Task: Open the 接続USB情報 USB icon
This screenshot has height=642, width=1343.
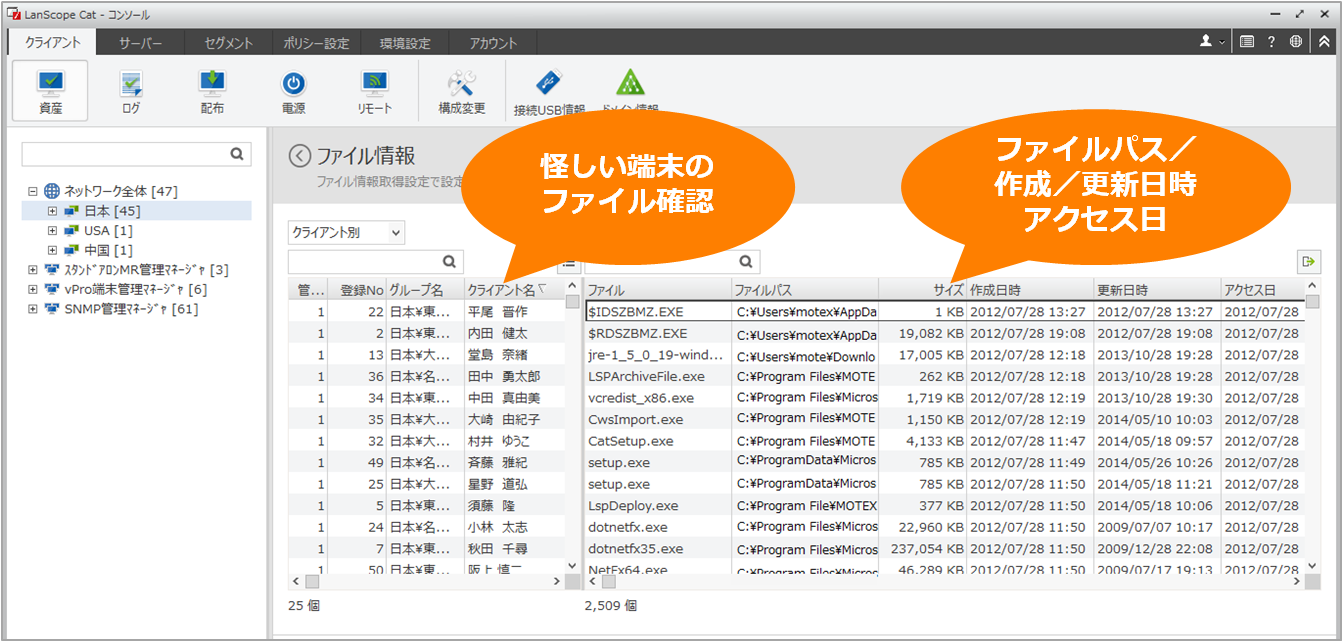Action: coord(549,91)
